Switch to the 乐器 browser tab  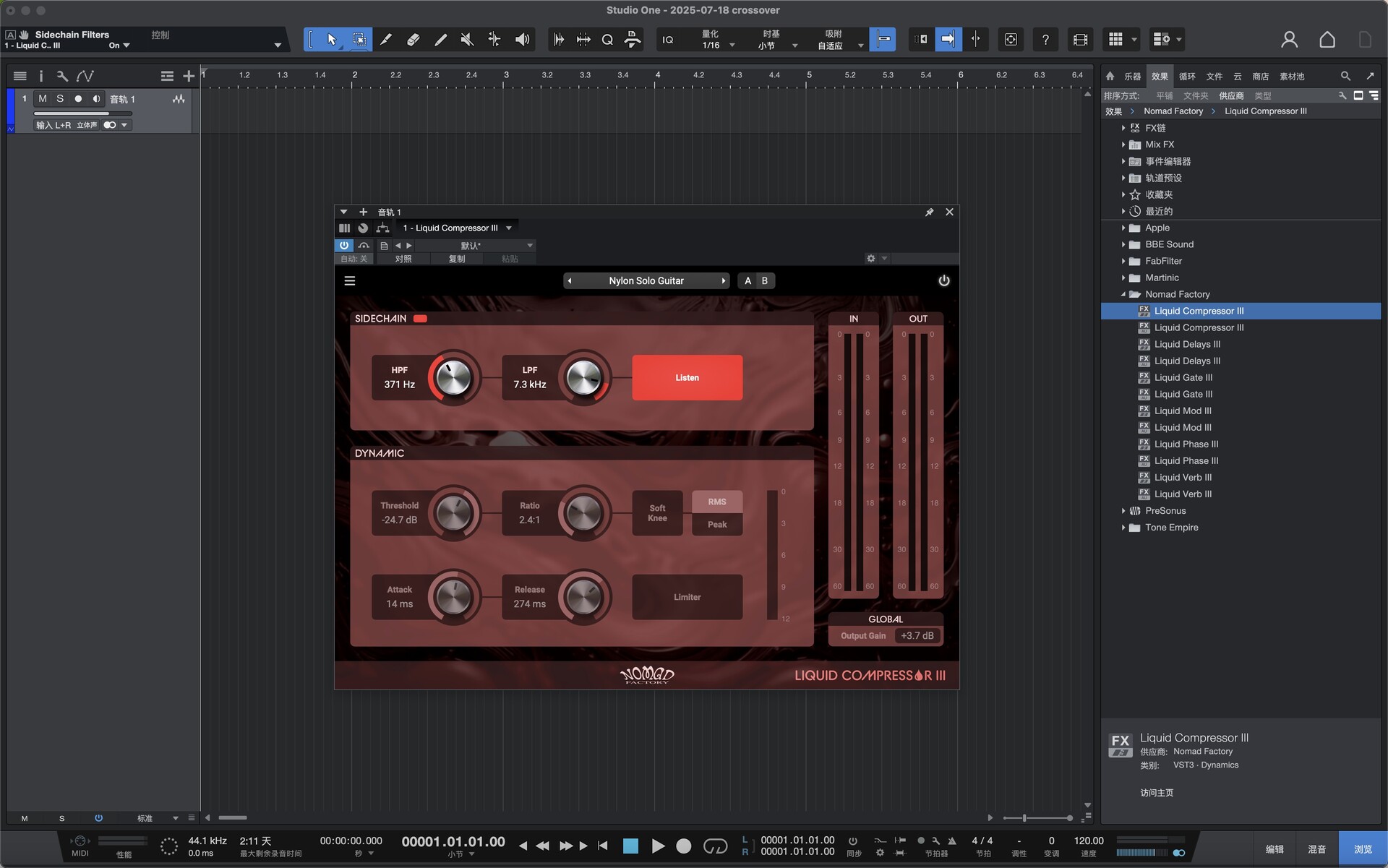tap(1132, 76)
